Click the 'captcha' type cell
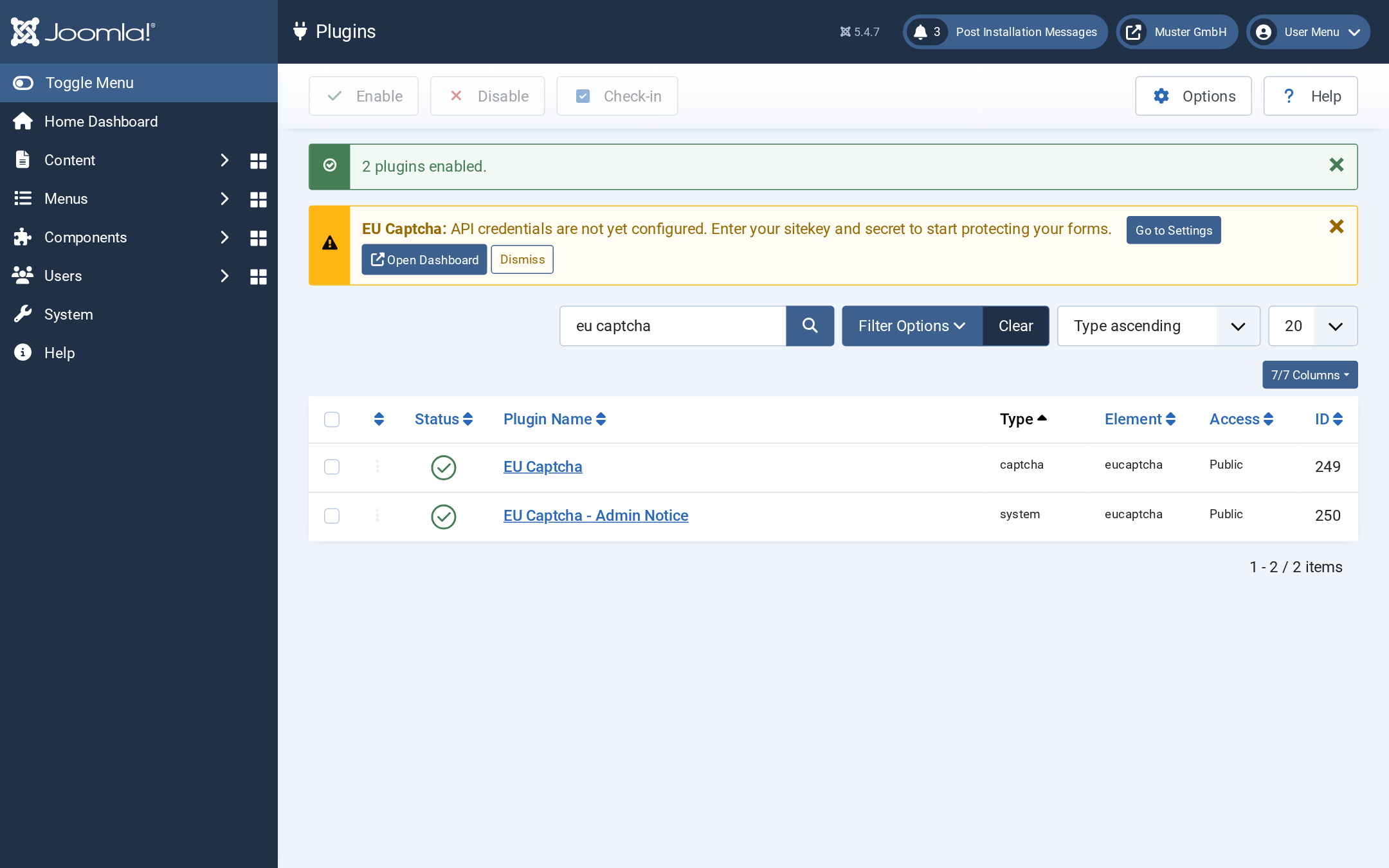This screenshot has width=1389, height=868. 1022,465
